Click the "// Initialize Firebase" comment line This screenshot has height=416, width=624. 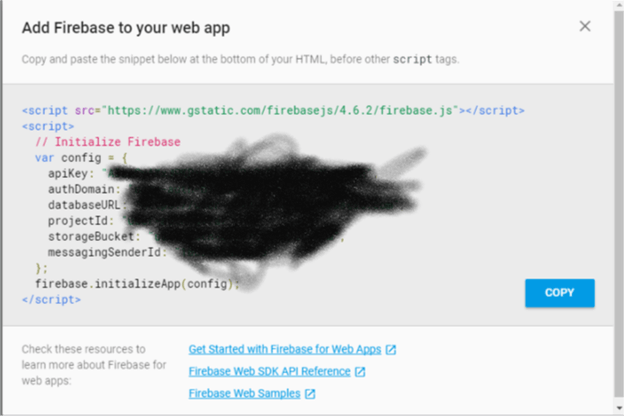point(108,142)
